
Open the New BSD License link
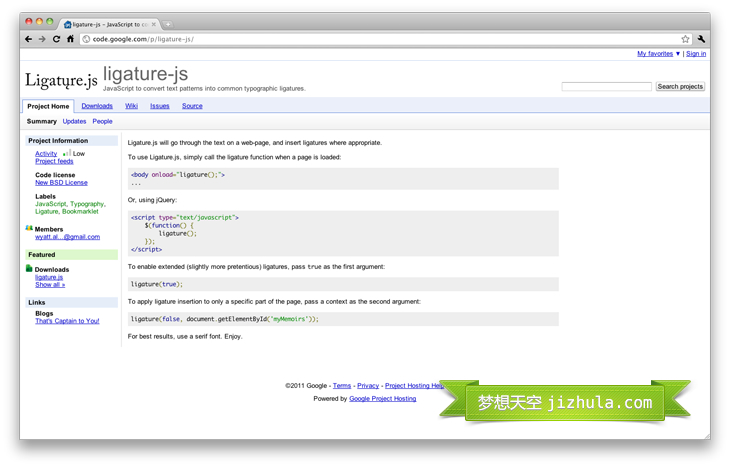61,183
